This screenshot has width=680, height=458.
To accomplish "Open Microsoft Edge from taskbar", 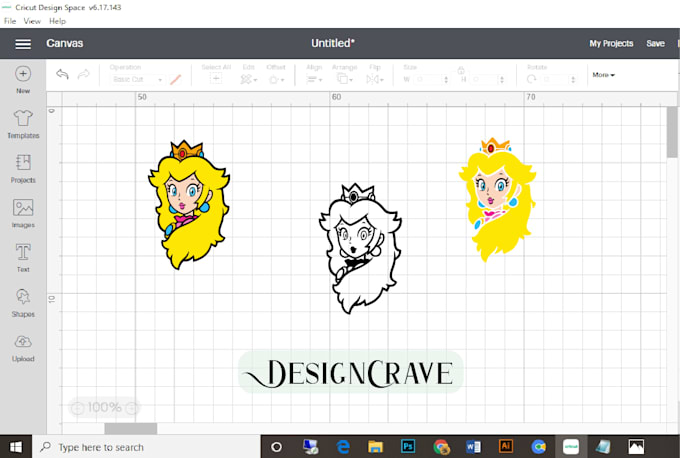I will (x=343, y=447).
